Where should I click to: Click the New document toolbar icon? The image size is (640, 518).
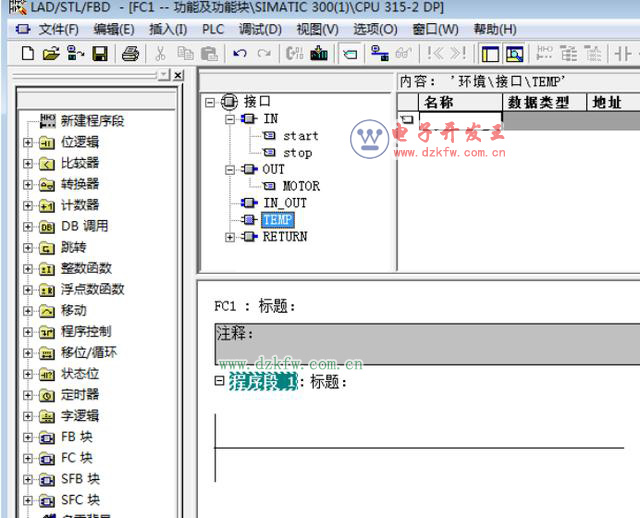click(27, 53)
